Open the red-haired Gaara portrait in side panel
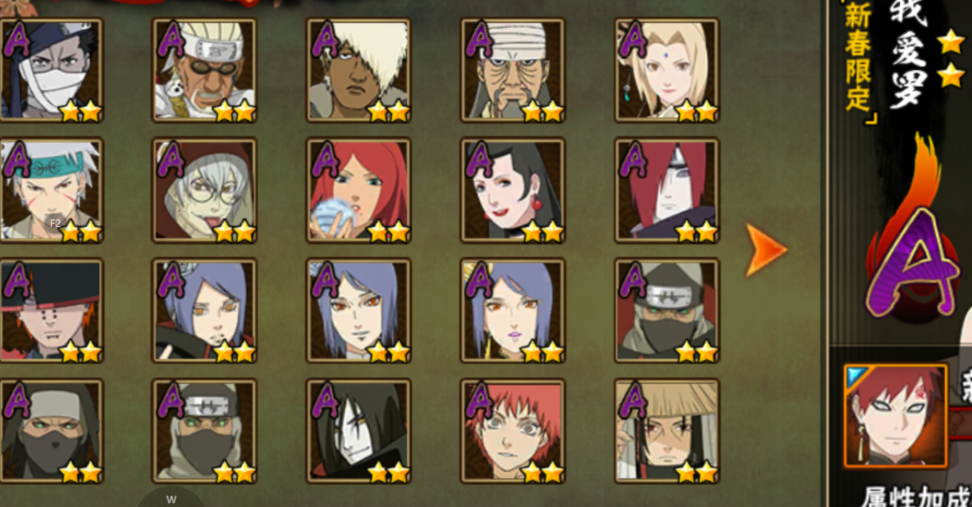 coord(896,416)
